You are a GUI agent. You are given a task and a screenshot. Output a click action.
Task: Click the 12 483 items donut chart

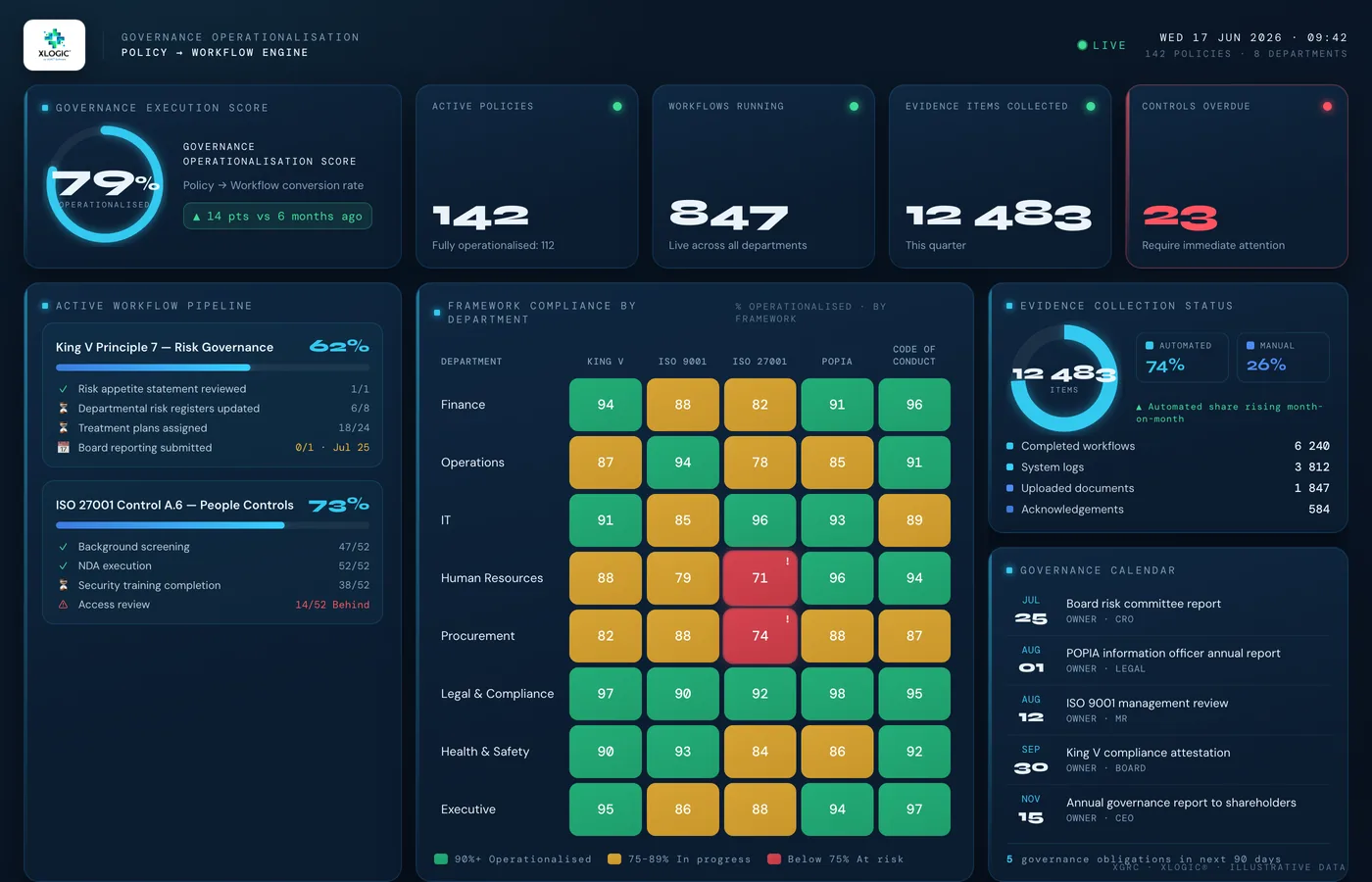[x=1064, y=378]
